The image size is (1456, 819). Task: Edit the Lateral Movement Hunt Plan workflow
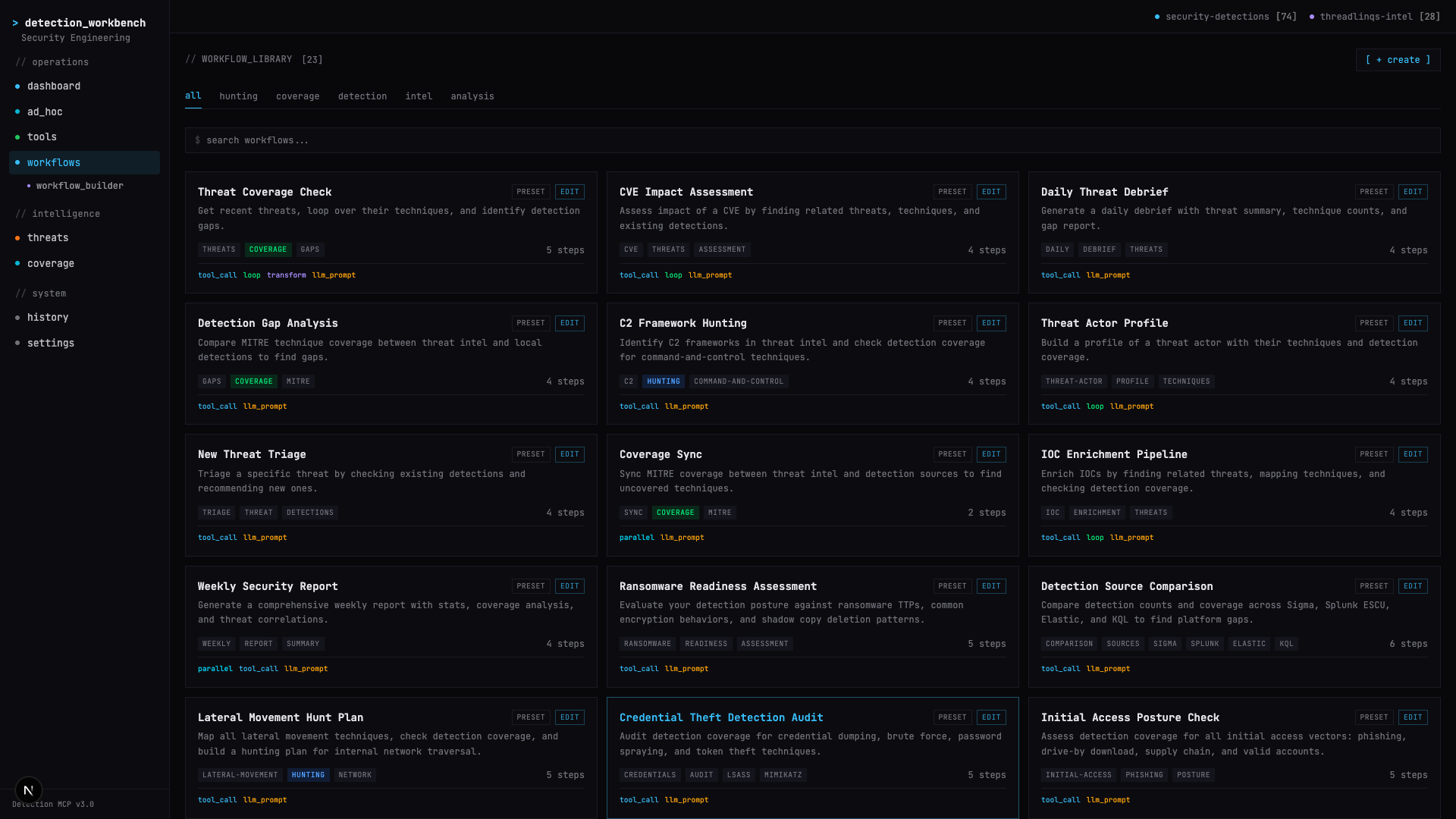(x=570, y=717)
